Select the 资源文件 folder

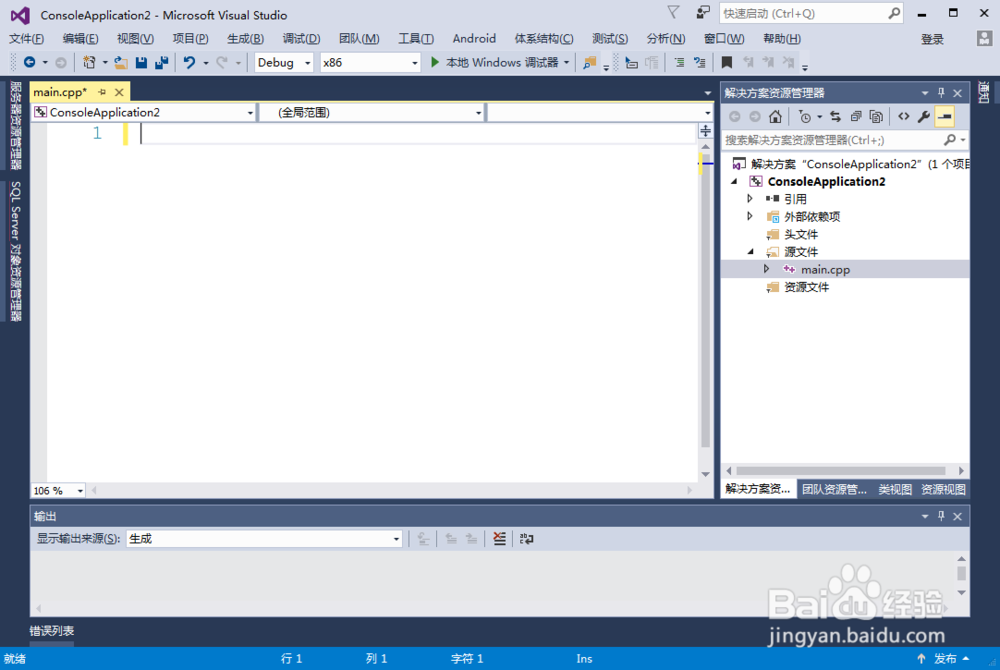tap(806, 287)
